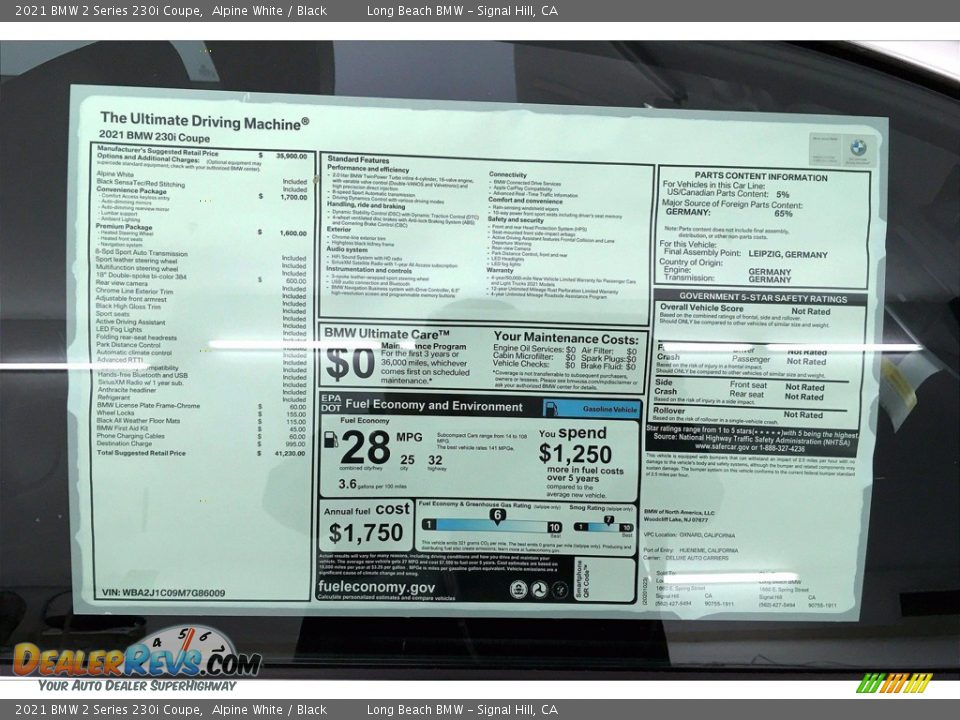Image resolution: width=960 pixels, height=720 pixels.
Task: Click the DOT emblem below the EPA logo
Action: coord(332,407)
